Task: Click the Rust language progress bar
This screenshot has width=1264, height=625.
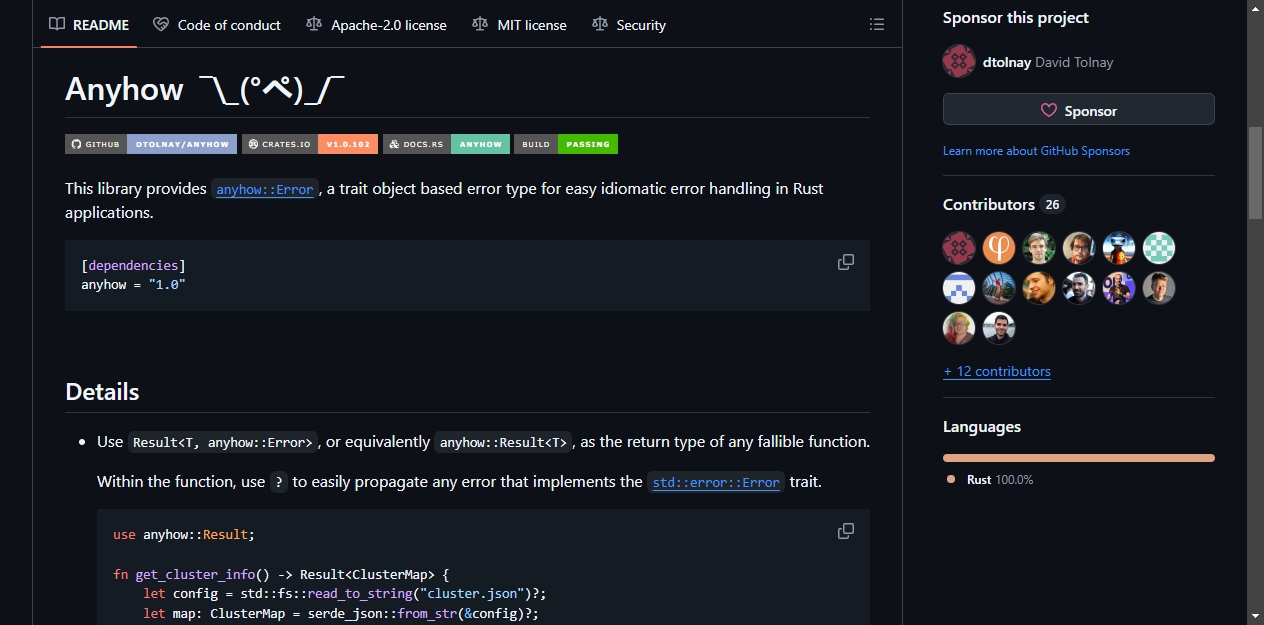Action: [x=1078, y=458]
